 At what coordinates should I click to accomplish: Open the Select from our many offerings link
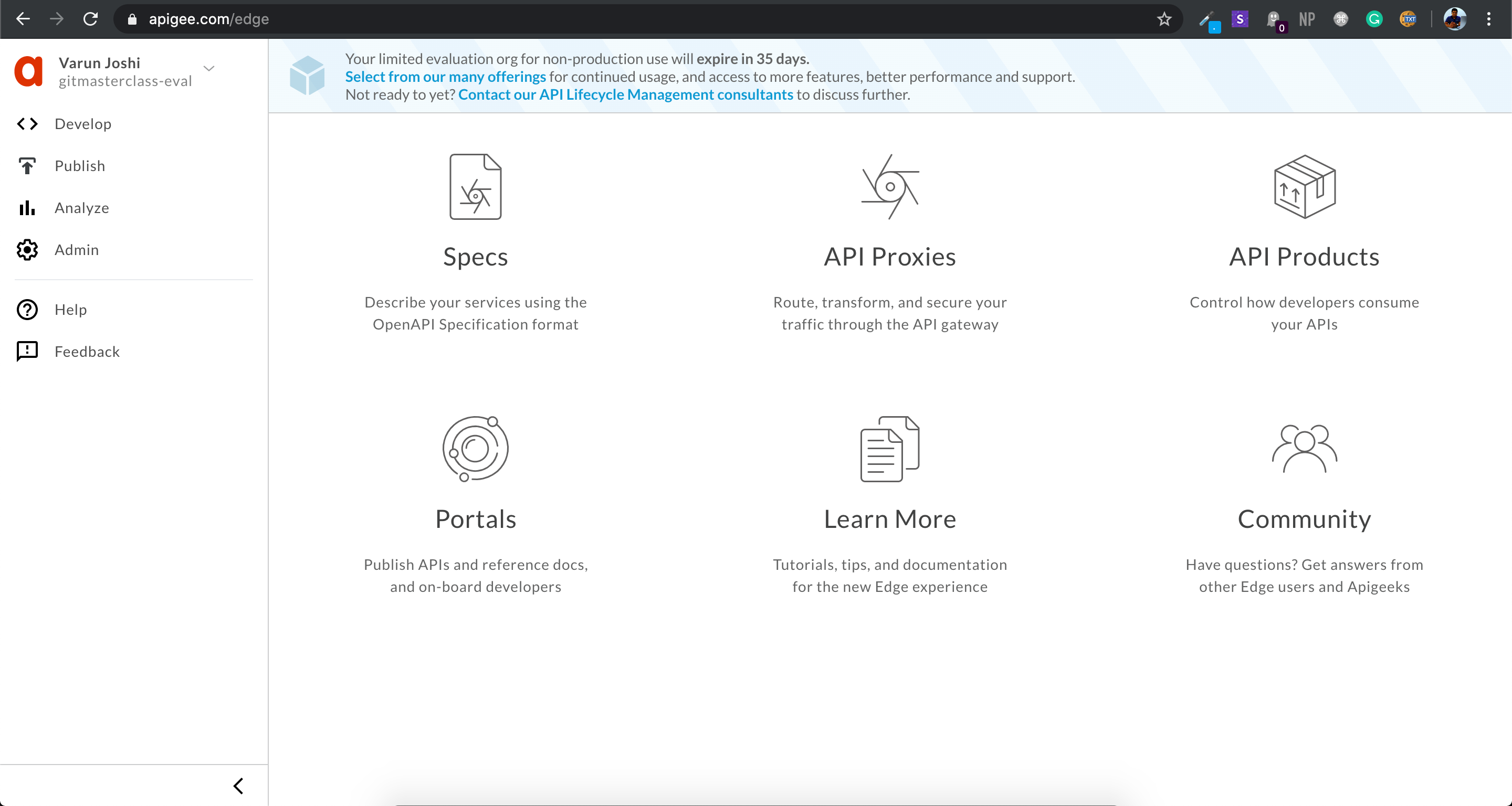click(x=445, y=76)
